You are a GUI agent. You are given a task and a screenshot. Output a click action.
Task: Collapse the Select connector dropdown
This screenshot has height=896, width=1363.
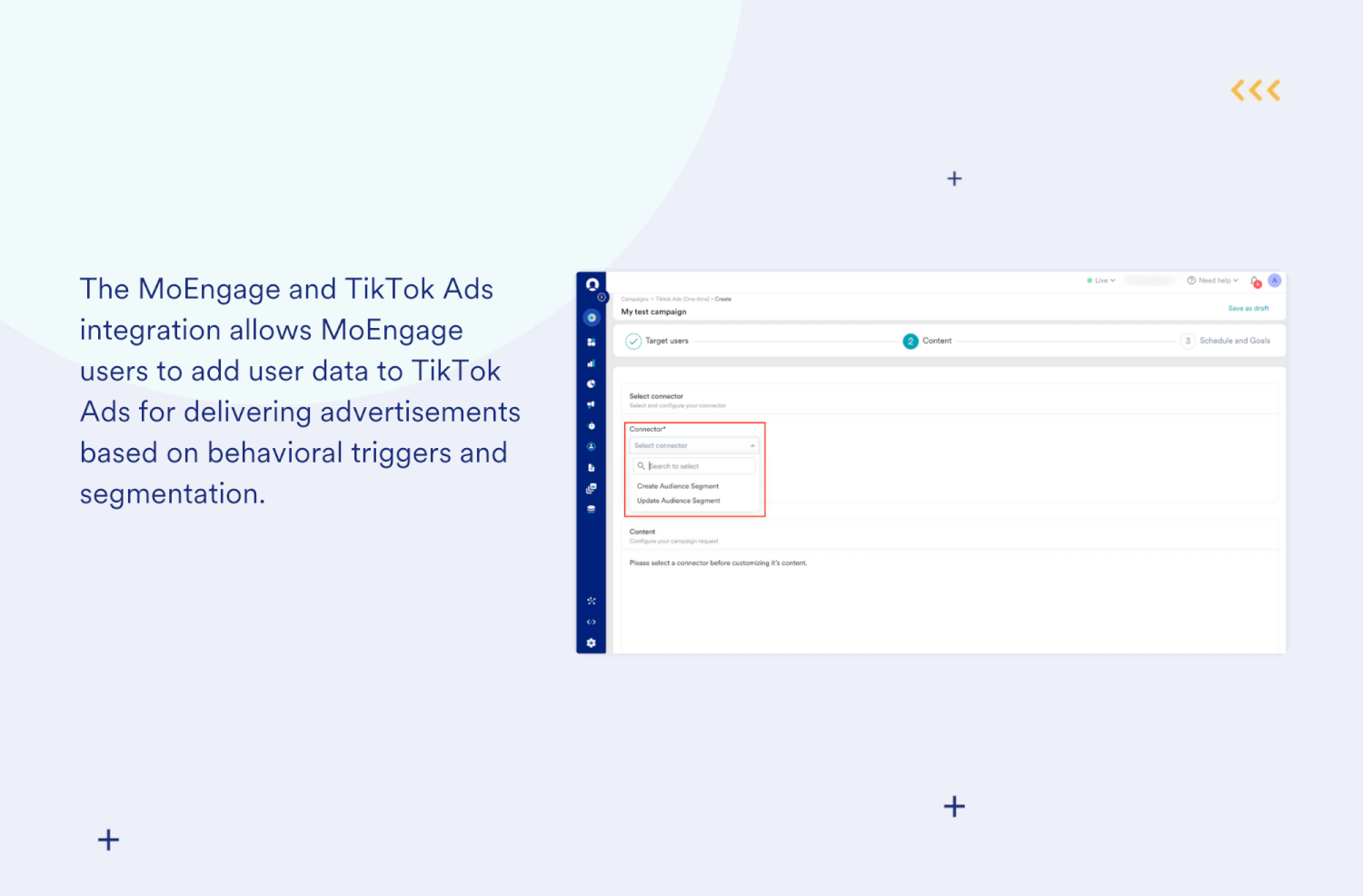click(x=693, y=446)
